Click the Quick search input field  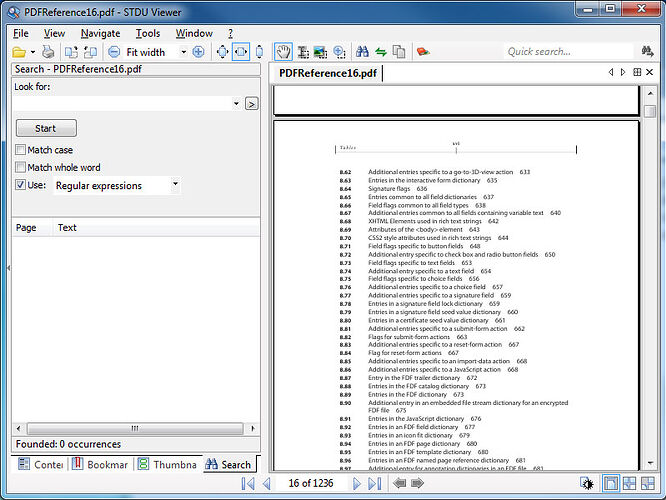(x=568, y=52)
